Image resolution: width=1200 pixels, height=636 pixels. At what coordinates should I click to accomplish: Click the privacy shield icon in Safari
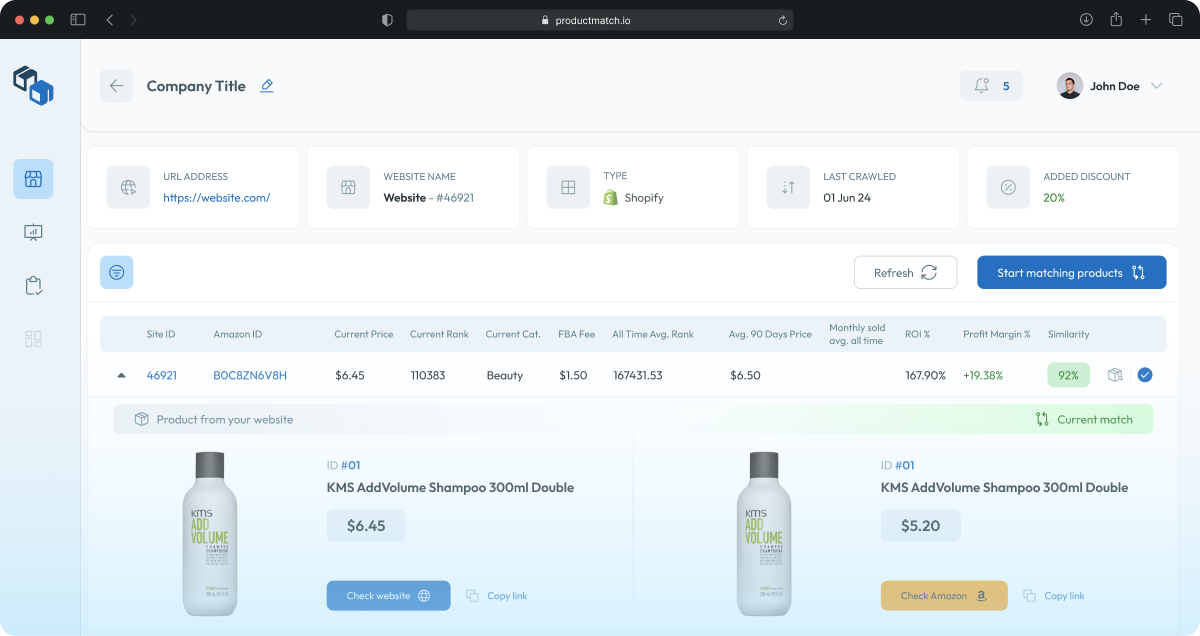(x=388, y=20)
